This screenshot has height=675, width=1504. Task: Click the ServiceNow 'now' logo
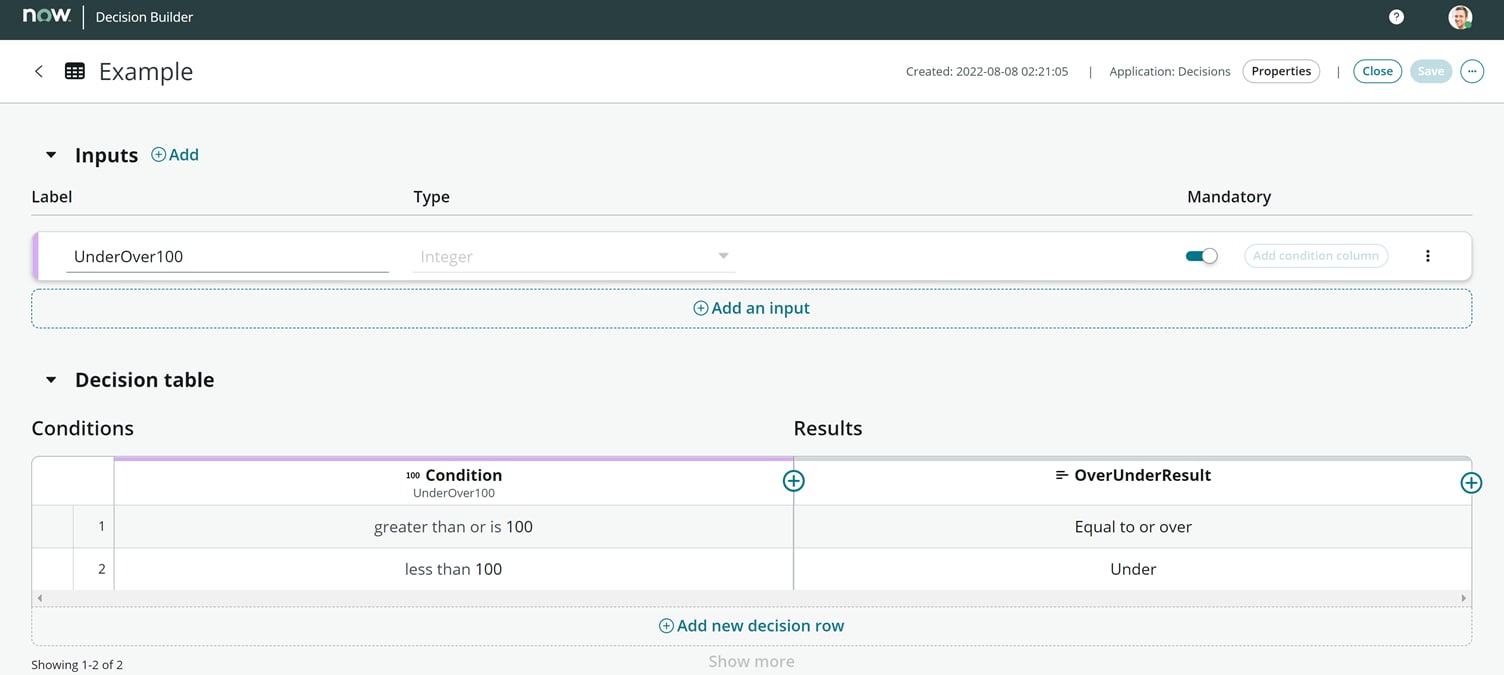(x=46, y=16)
